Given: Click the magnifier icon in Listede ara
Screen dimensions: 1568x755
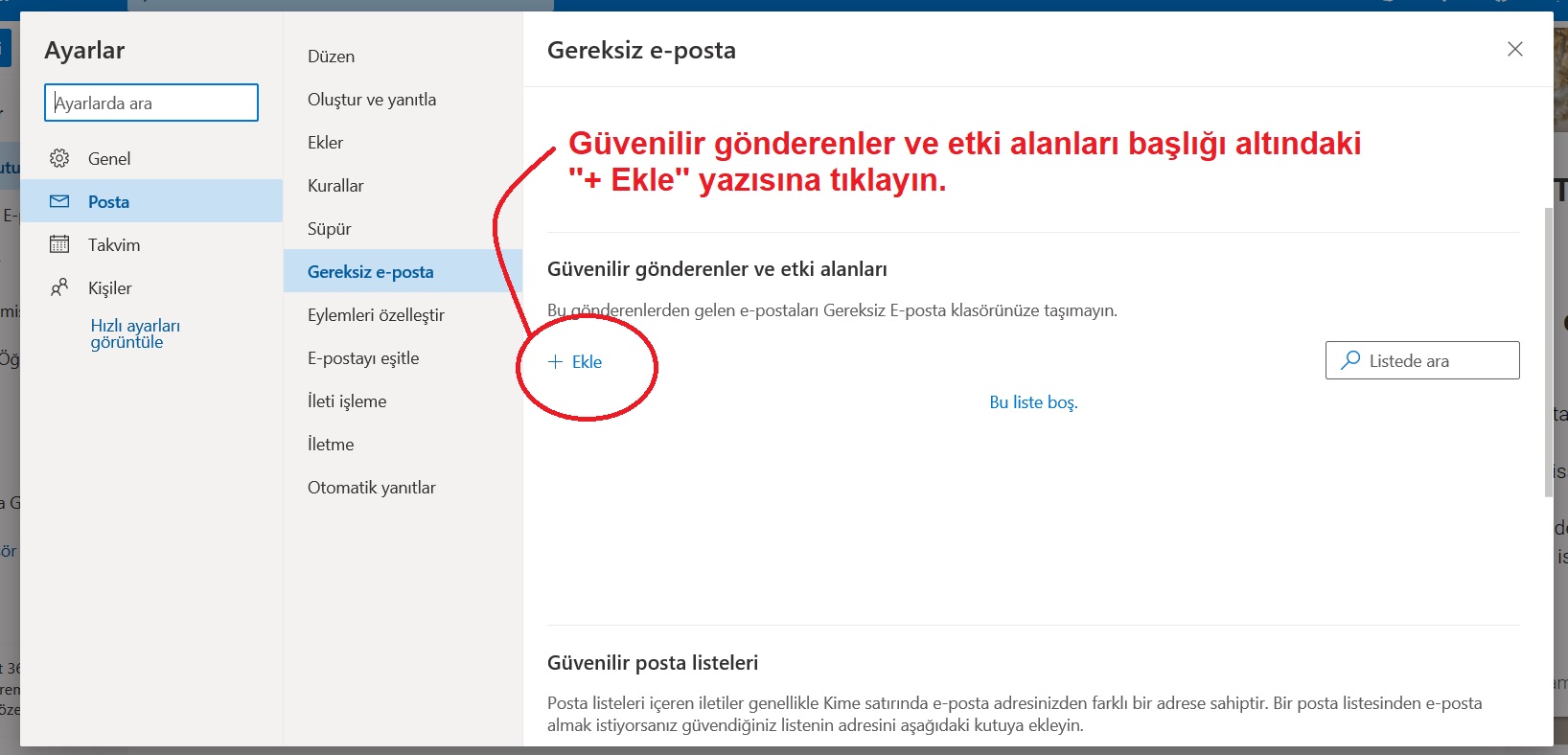Looking at the screenshot, I should point(1350,360).
